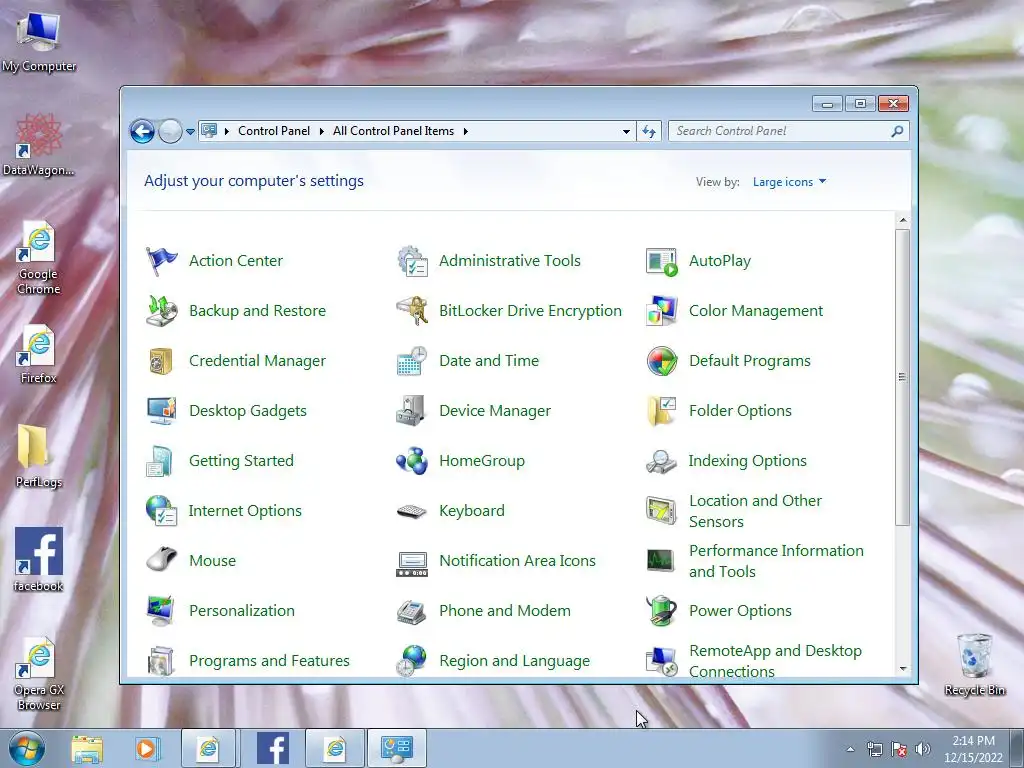This screenshot has width=1024, height=768.
Task: Click the Keyboard link text
Action: pyautogui.click(x=472, y=511)
